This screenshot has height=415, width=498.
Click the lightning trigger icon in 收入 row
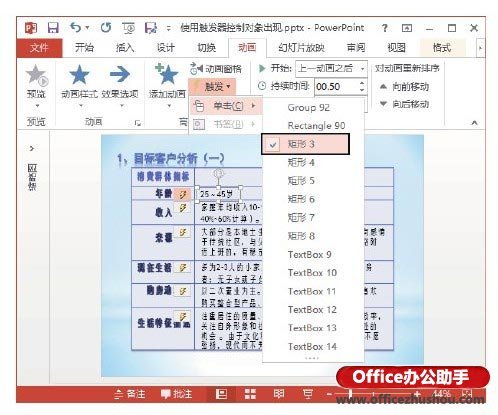(x=182, y=209)
